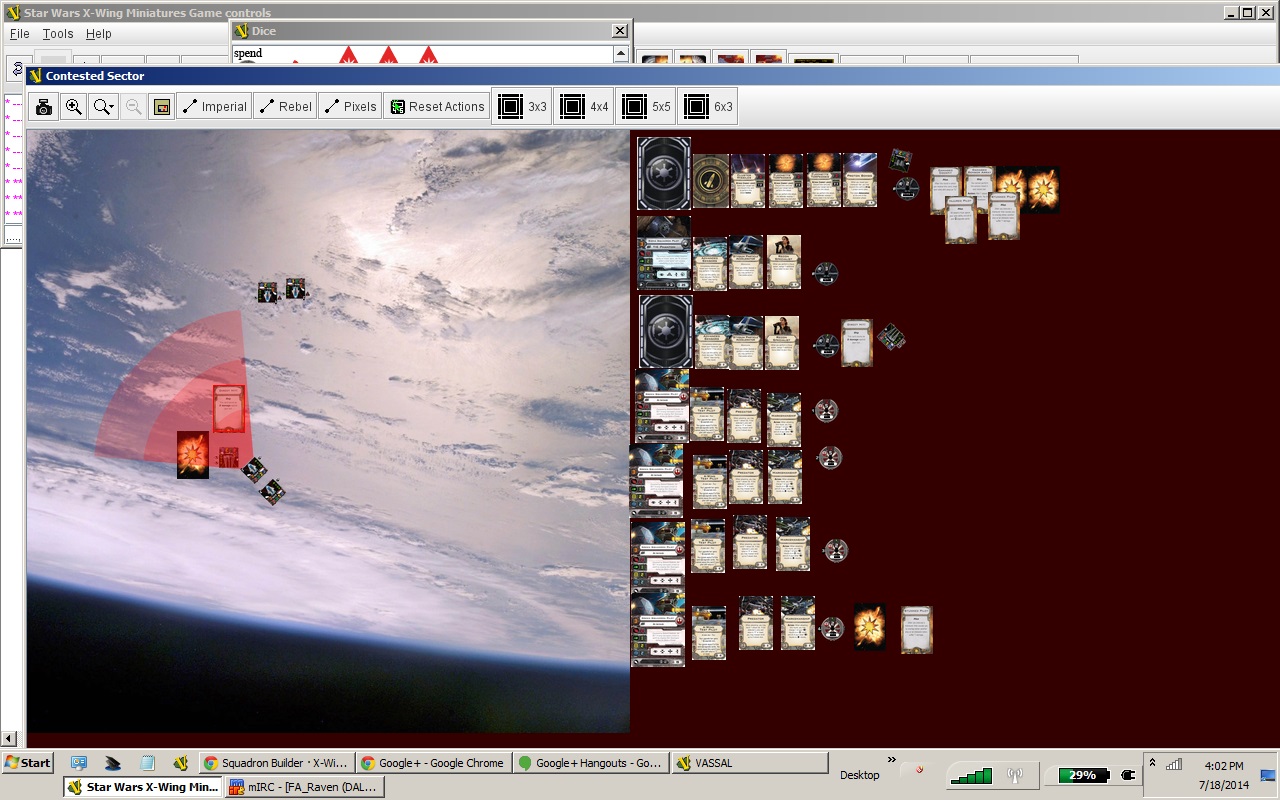Activate the Pixels measuring tool
Screen dimensions: 1280x800
349,107
